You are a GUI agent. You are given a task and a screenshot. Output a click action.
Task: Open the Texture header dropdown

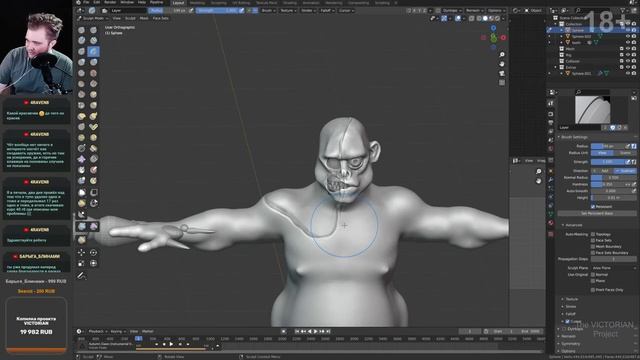point(288,11)
